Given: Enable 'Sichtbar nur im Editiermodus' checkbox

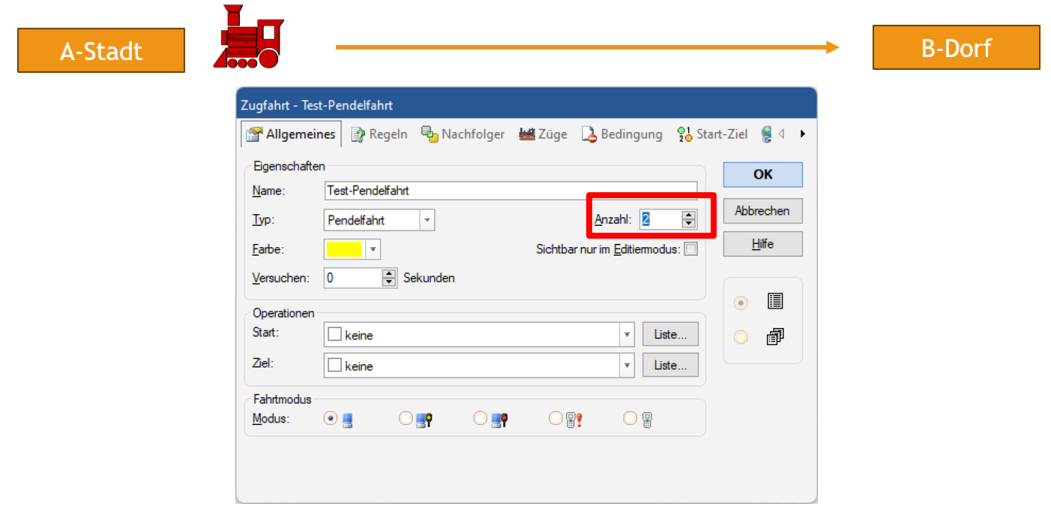Looking at the screenshot, I should pyautogui.click(x=690, y=249).
